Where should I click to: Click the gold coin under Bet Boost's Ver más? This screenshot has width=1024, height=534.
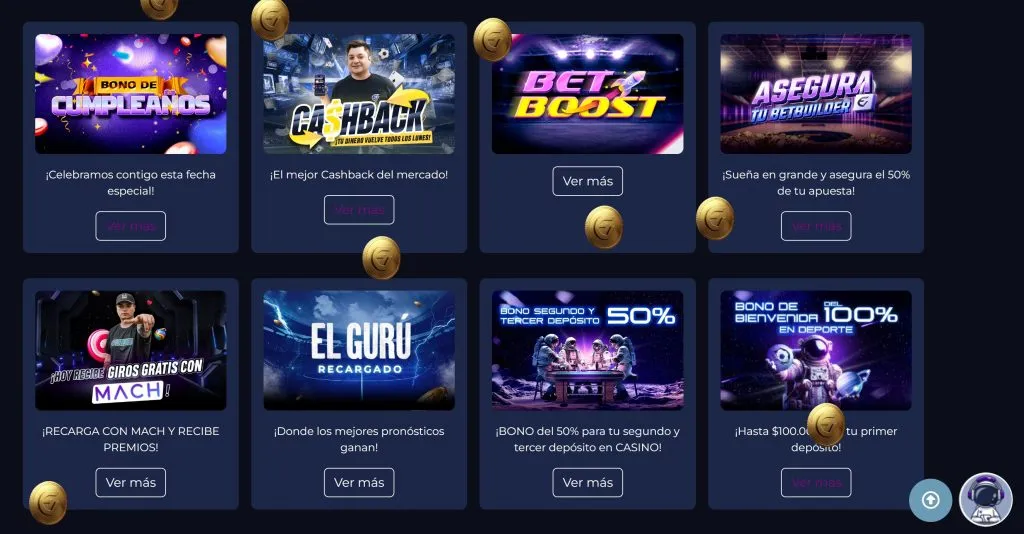click(x=603, y=227)
